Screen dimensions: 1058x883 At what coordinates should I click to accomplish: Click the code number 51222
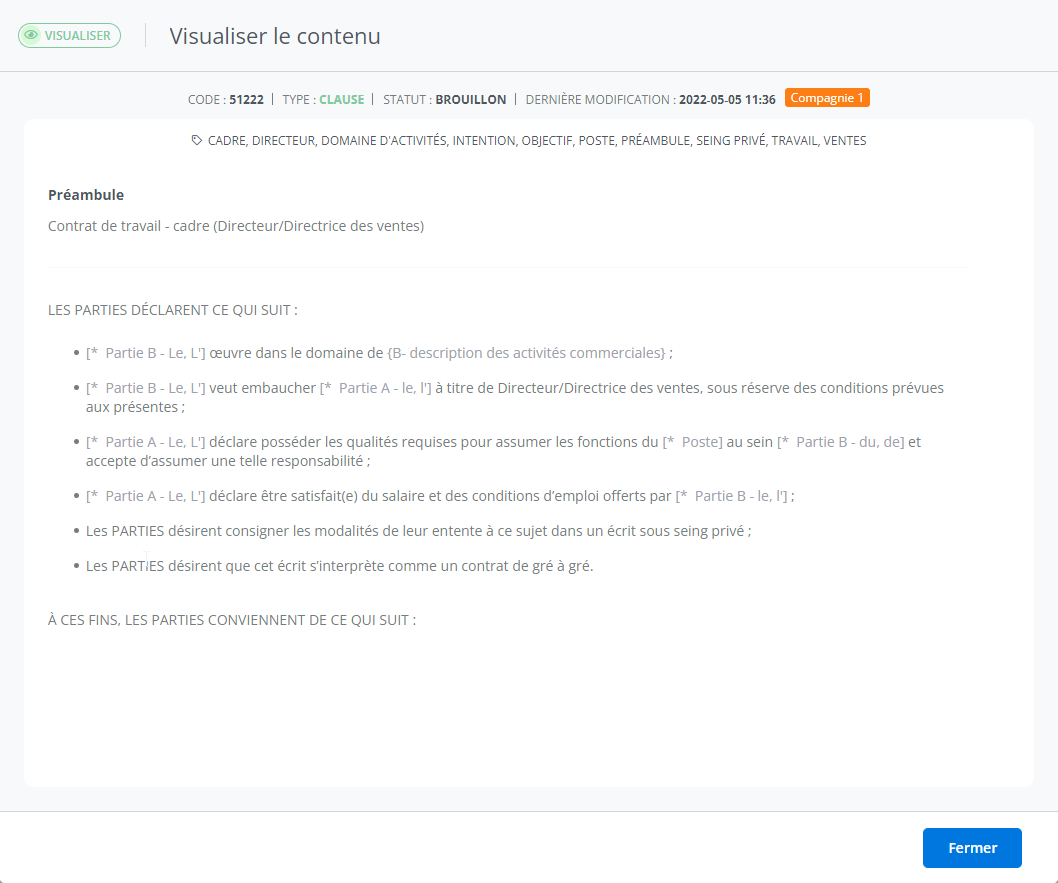[x=246, y=99]
